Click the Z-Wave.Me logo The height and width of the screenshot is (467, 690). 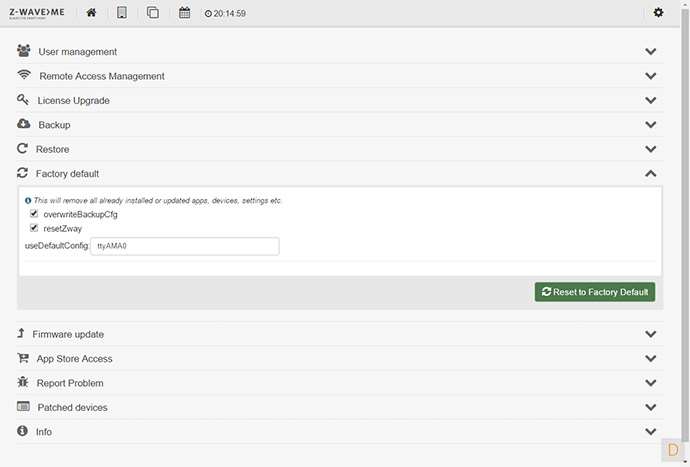(37, 13)
